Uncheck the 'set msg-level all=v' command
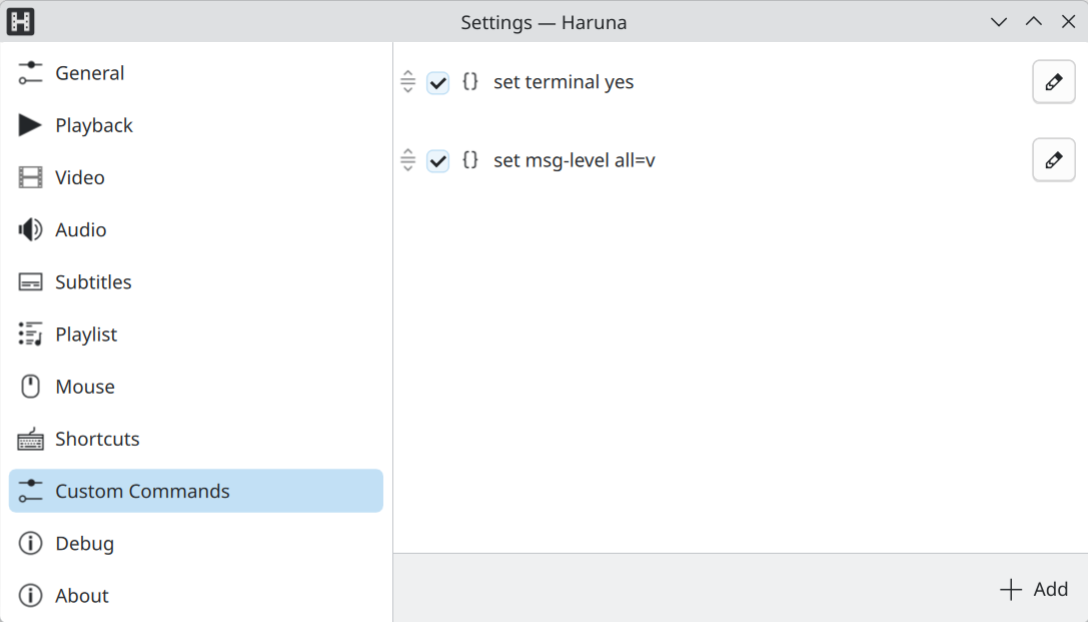 438,161
